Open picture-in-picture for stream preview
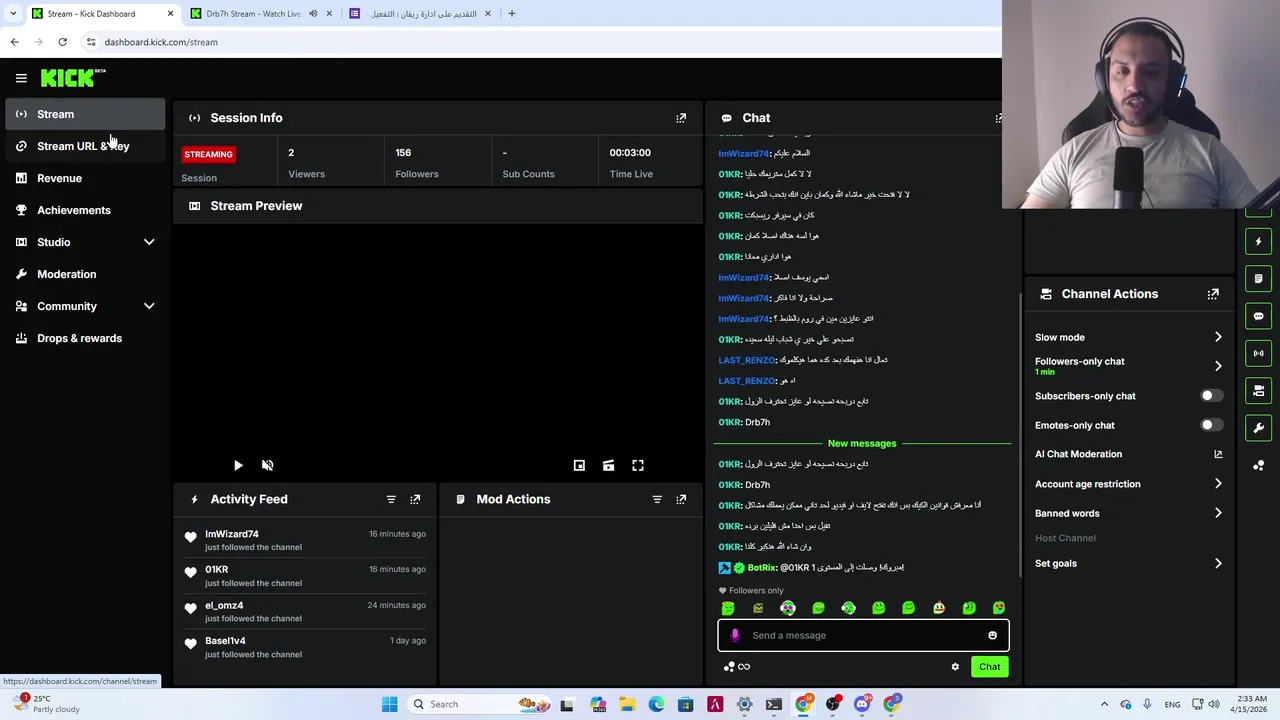The width and height of the screenshot is (1280, 720). tap(579, 465)
